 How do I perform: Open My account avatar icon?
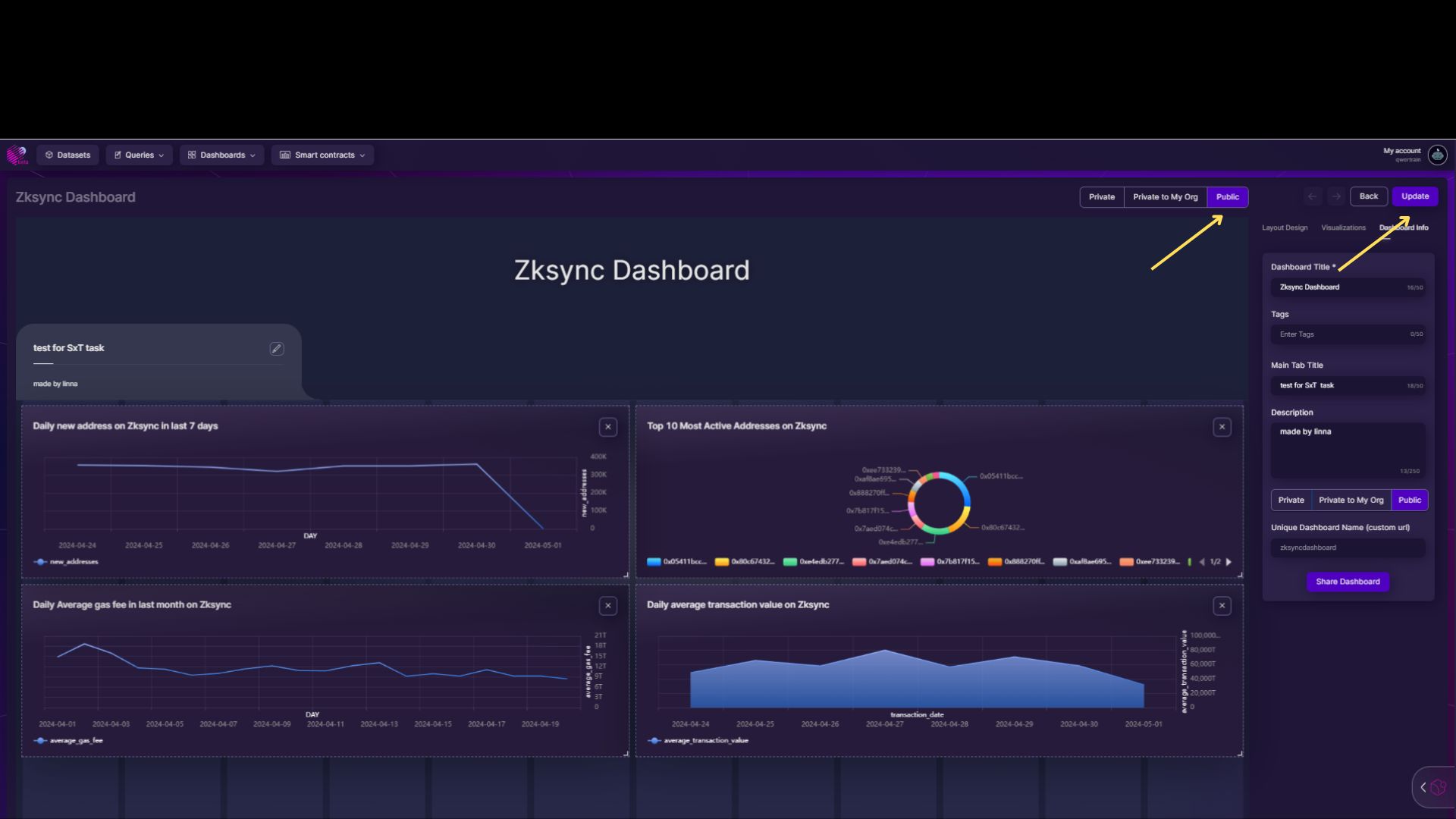coord(1437,155)
